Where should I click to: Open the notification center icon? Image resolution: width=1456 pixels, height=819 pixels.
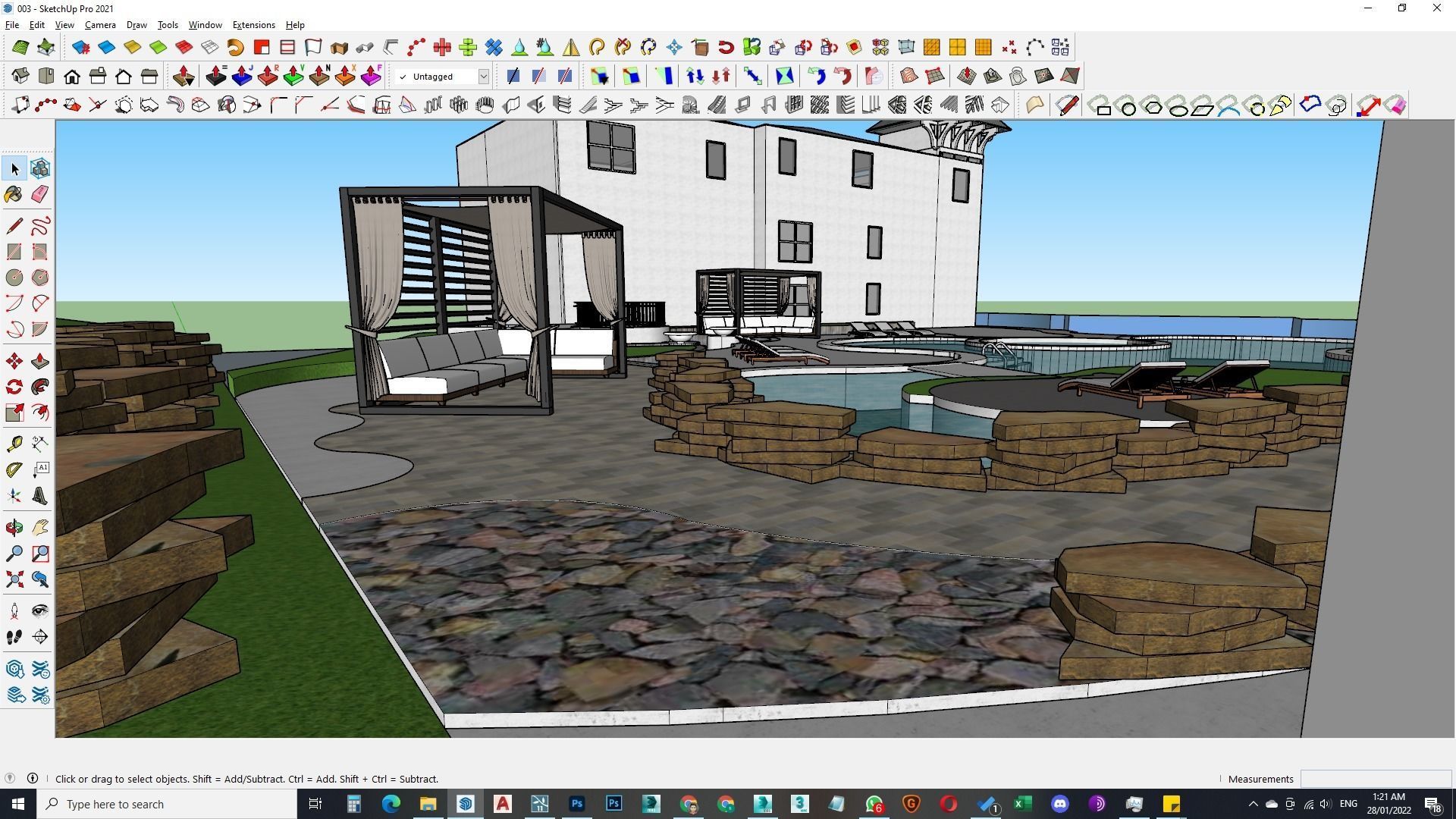pos(1432,804)
